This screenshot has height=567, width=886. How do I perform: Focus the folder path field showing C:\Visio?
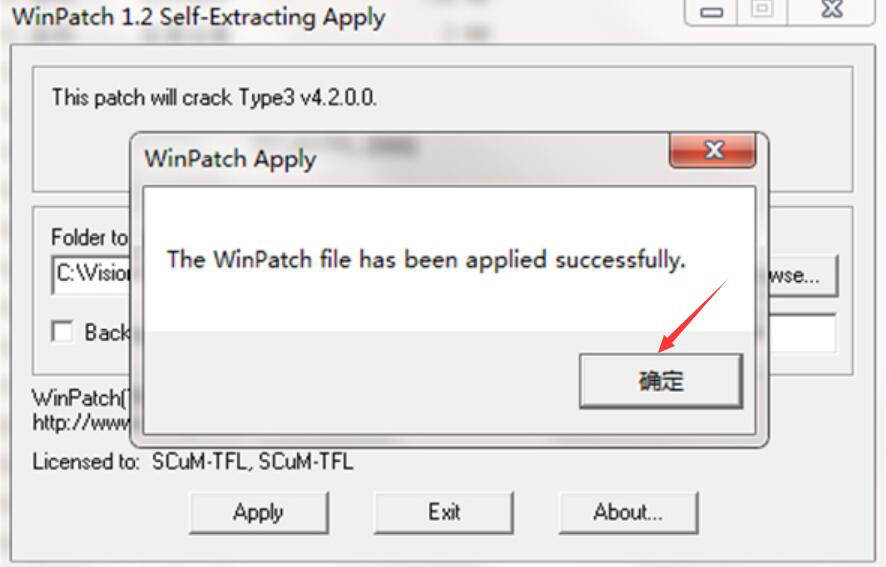tap(92, 275)
